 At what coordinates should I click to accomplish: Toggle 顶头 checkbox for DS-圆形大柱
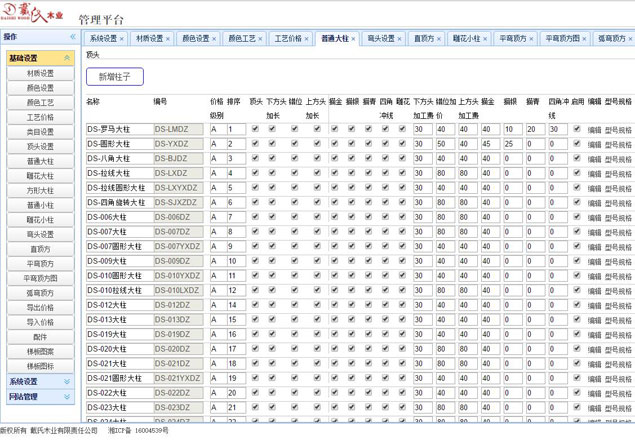pyautogui.click(x=255, y=143)
